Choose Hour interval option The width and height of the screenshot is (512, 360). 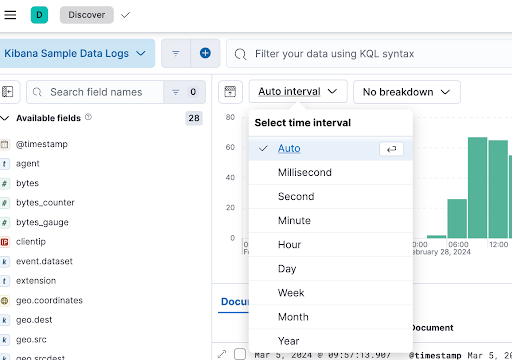331,245
